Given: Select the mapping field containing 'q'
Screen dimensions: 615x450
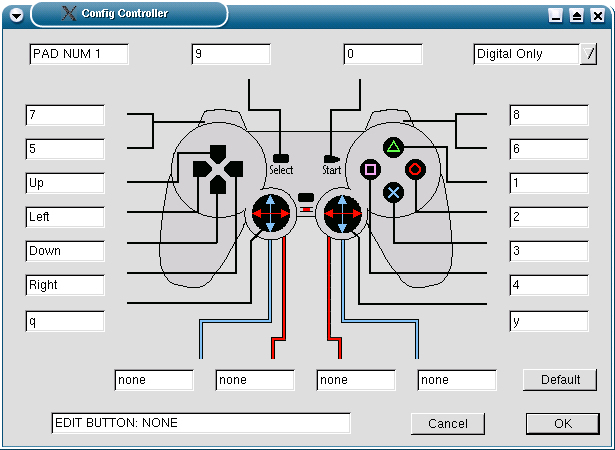Looking at the screenshot, I should (65, 321).
